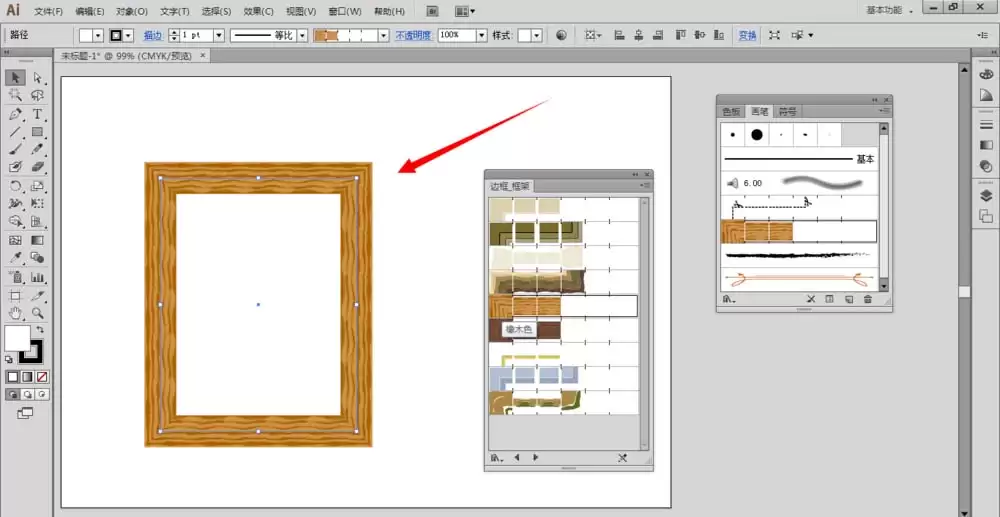This screenshot has height=517, width=1000.
Task: Open the 效果(C) menu
Action: tap(258, 11)
